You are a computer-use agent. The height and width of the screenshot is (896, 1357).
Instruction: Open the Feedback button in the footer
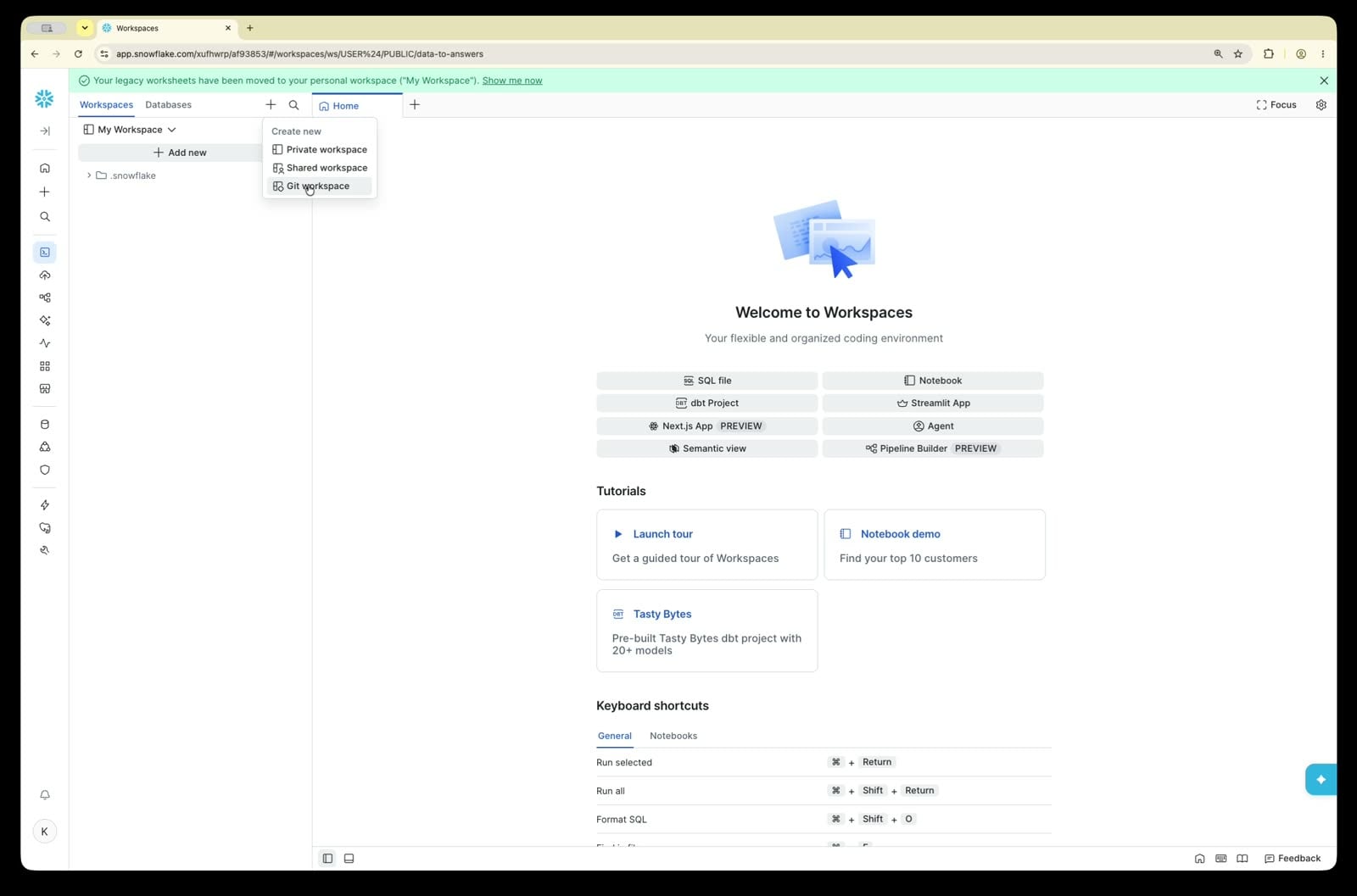[x=1293, y=859]
